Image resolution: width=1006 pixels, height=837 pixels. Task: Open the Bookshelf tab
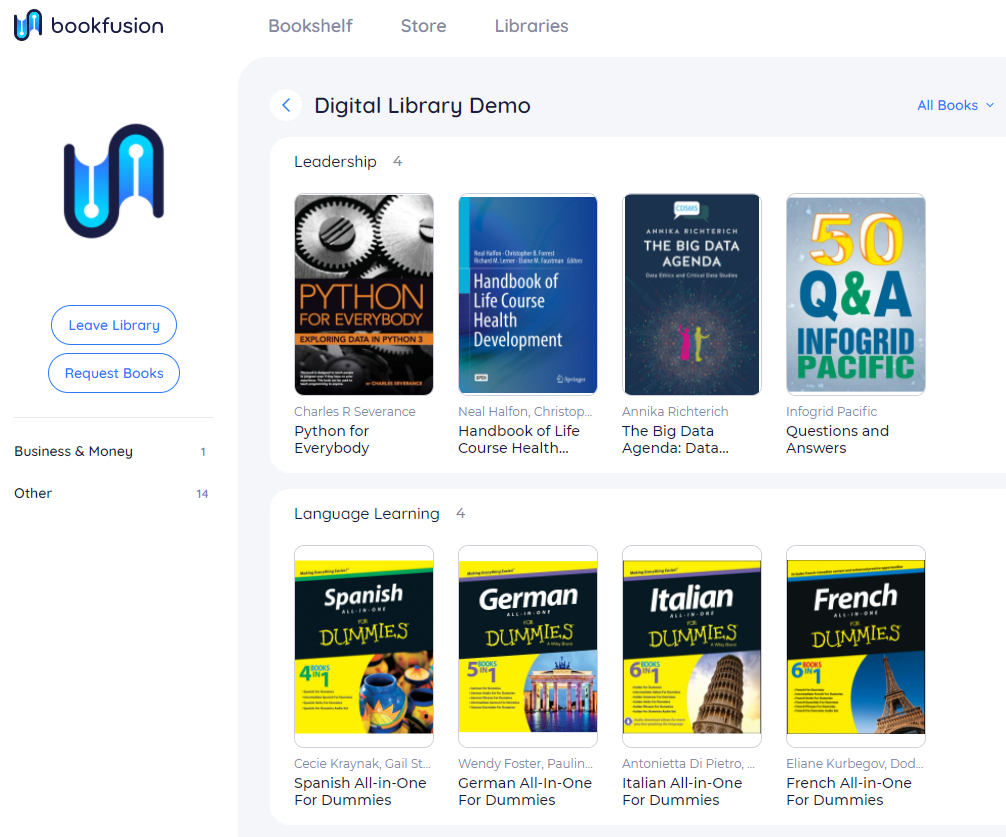click(311, 26)
